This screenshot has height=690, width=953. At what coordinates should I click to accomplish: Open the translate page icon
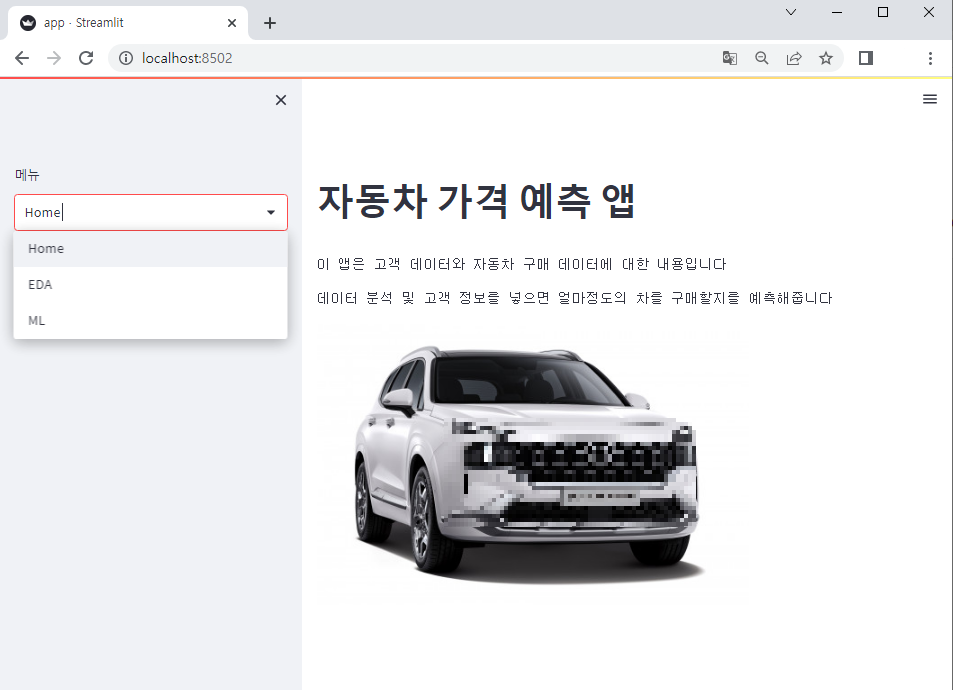coord(729,58)
